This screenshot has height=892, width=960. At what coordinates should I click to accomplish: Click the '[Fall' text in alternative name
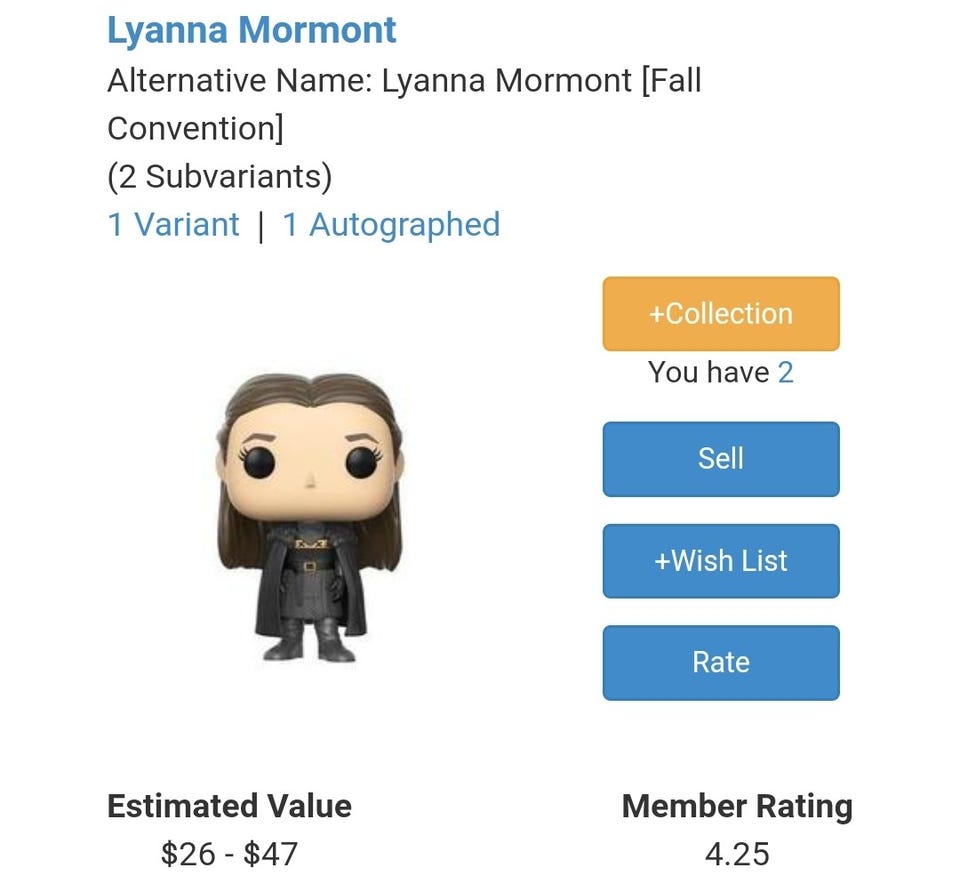(671, 80)
